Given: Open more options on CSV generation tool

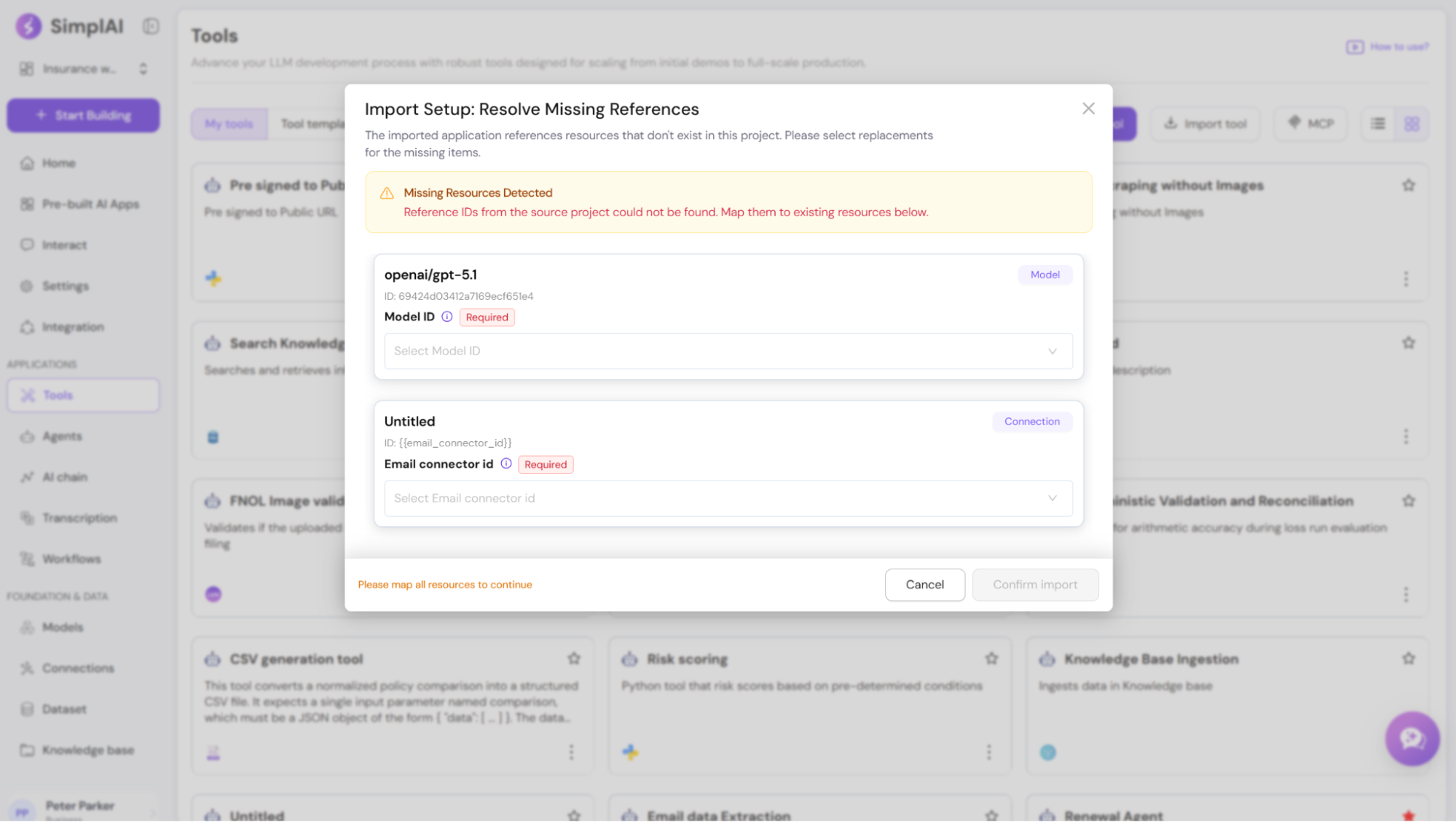Looking at the screenshot, I should click(x=571, y=751).
